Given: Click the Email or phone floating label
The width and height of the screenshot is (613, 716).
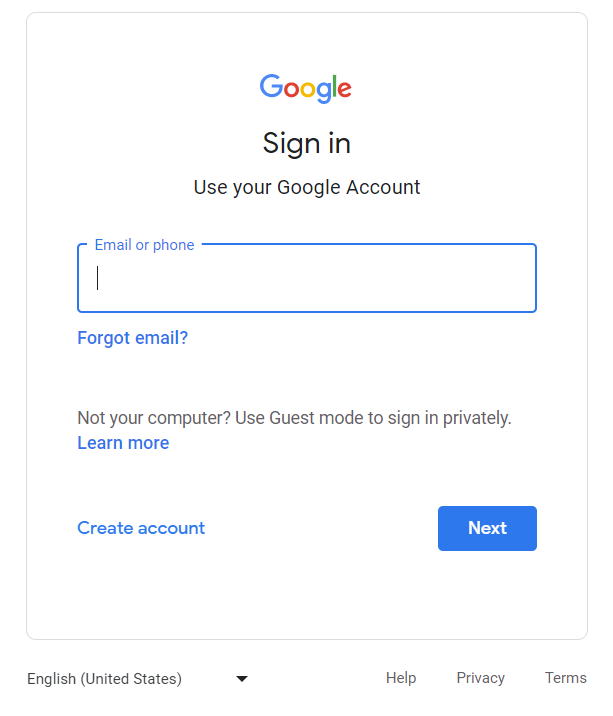Looking at the screenshot, I should (x=144, y=245).
